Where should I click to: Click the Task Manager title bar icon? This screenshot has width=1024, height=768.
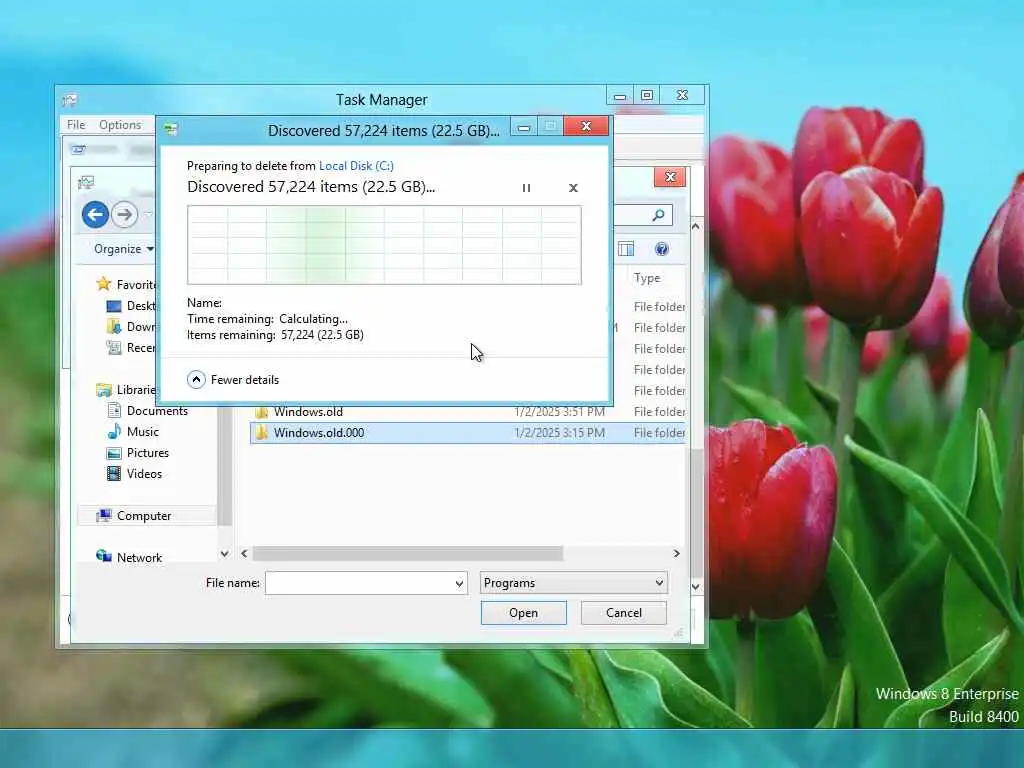pyautogui.click(x=70, y=100)
